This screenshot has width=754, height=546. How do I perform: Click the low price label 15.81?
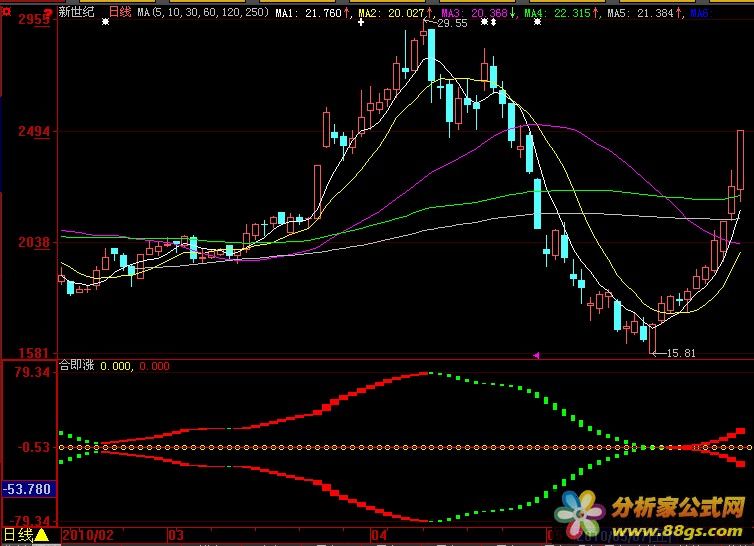coord(681,353)
